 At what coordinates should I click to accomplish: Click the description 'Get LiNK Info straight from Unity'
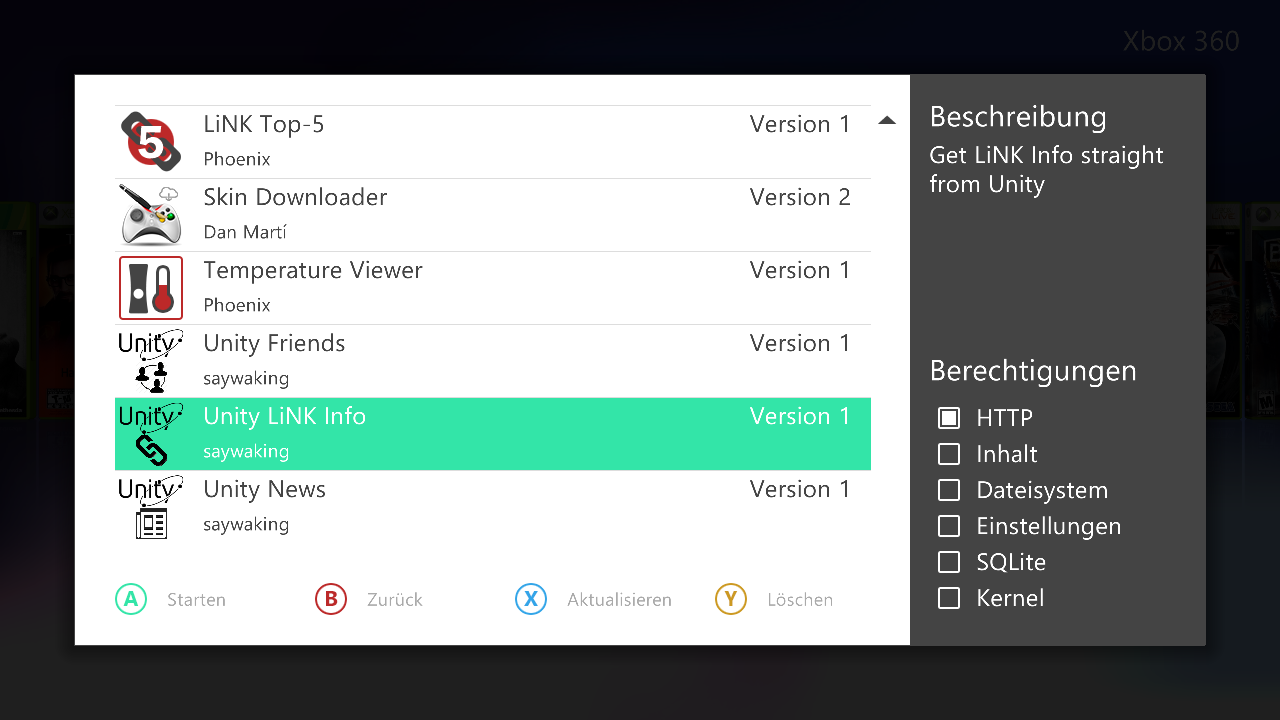point(1047,170)
